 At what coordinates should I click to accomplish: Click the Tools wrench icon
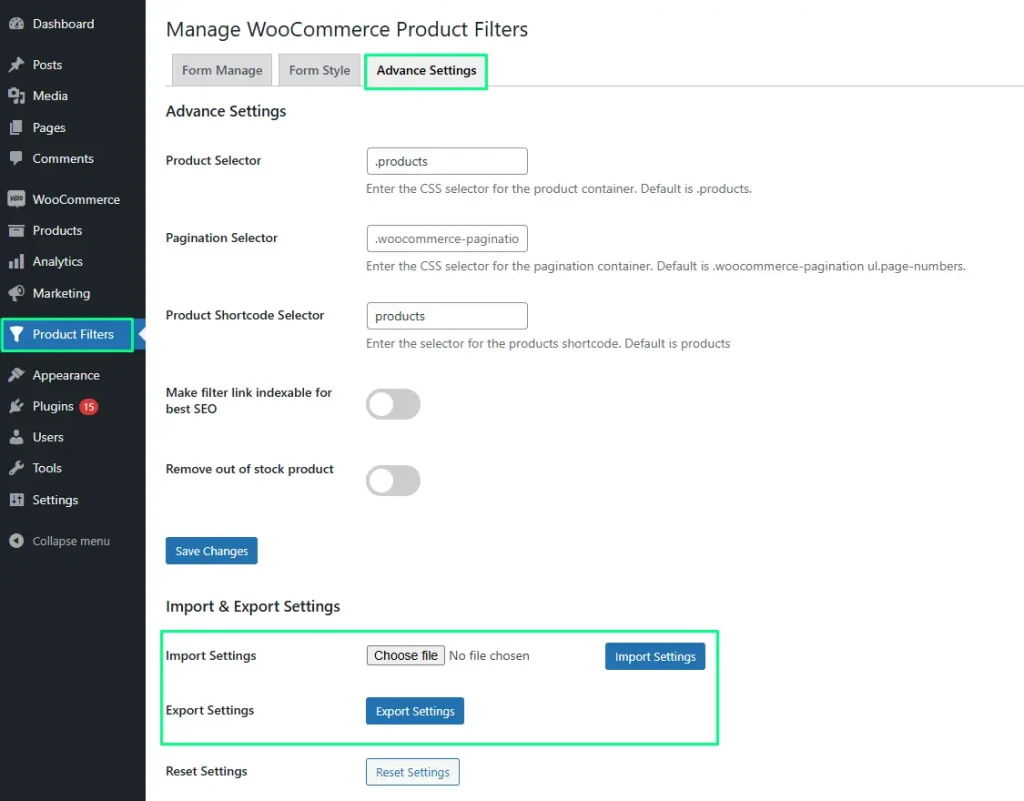(16, 468)
